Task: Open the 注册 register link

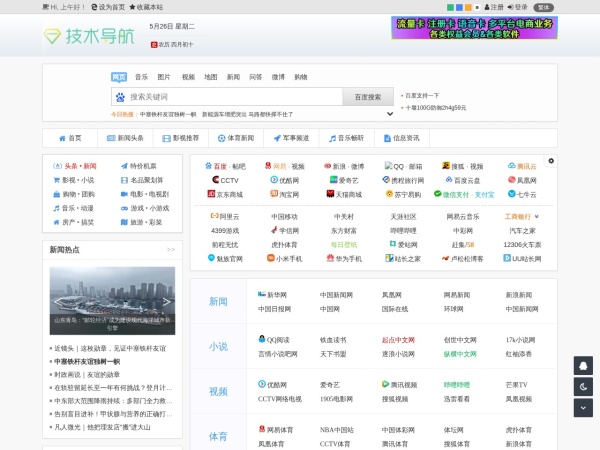Action: (494, 7)
